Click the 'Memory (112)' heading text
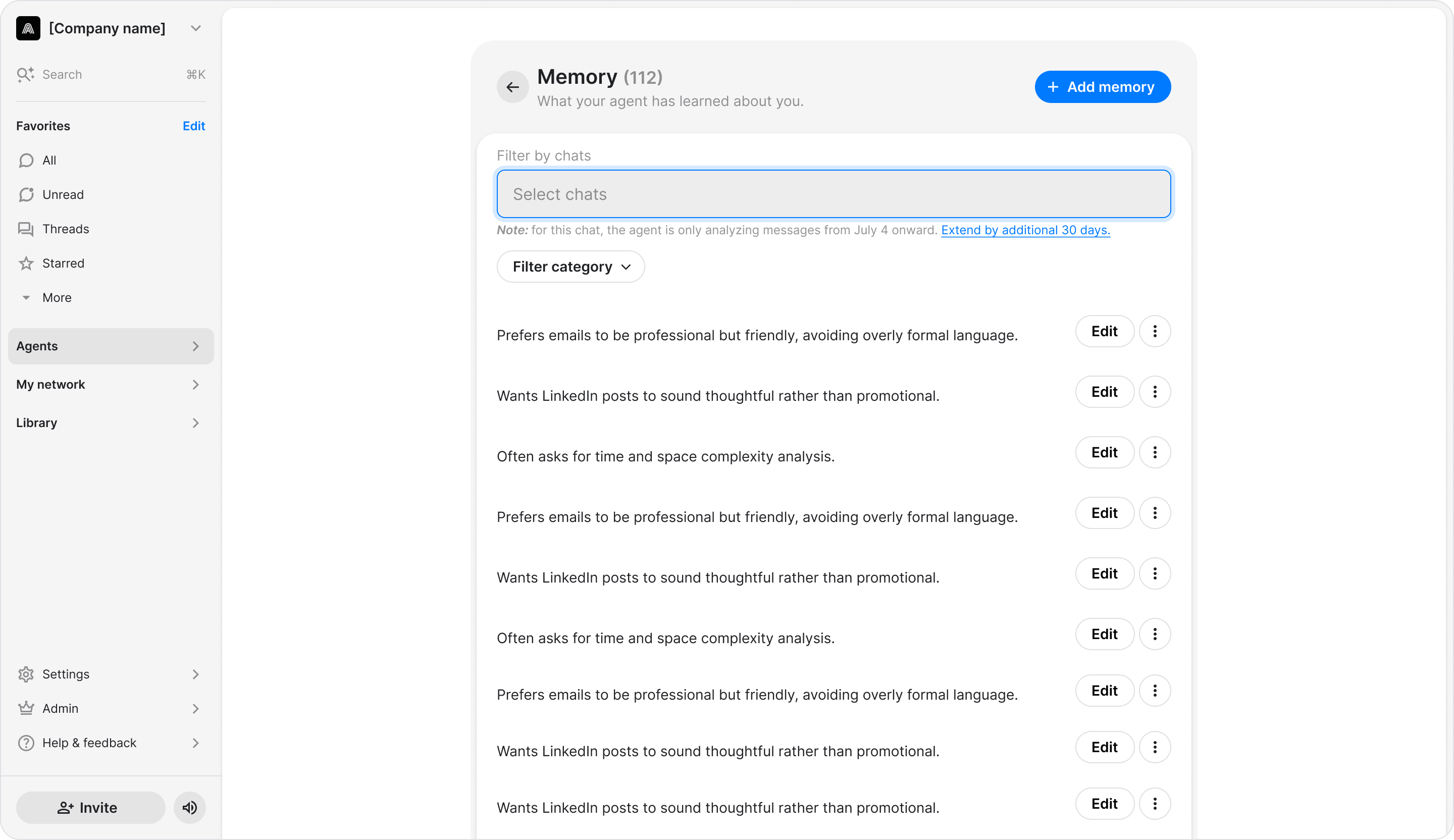This screenshot has height=840, width=1454. (599, 77)
